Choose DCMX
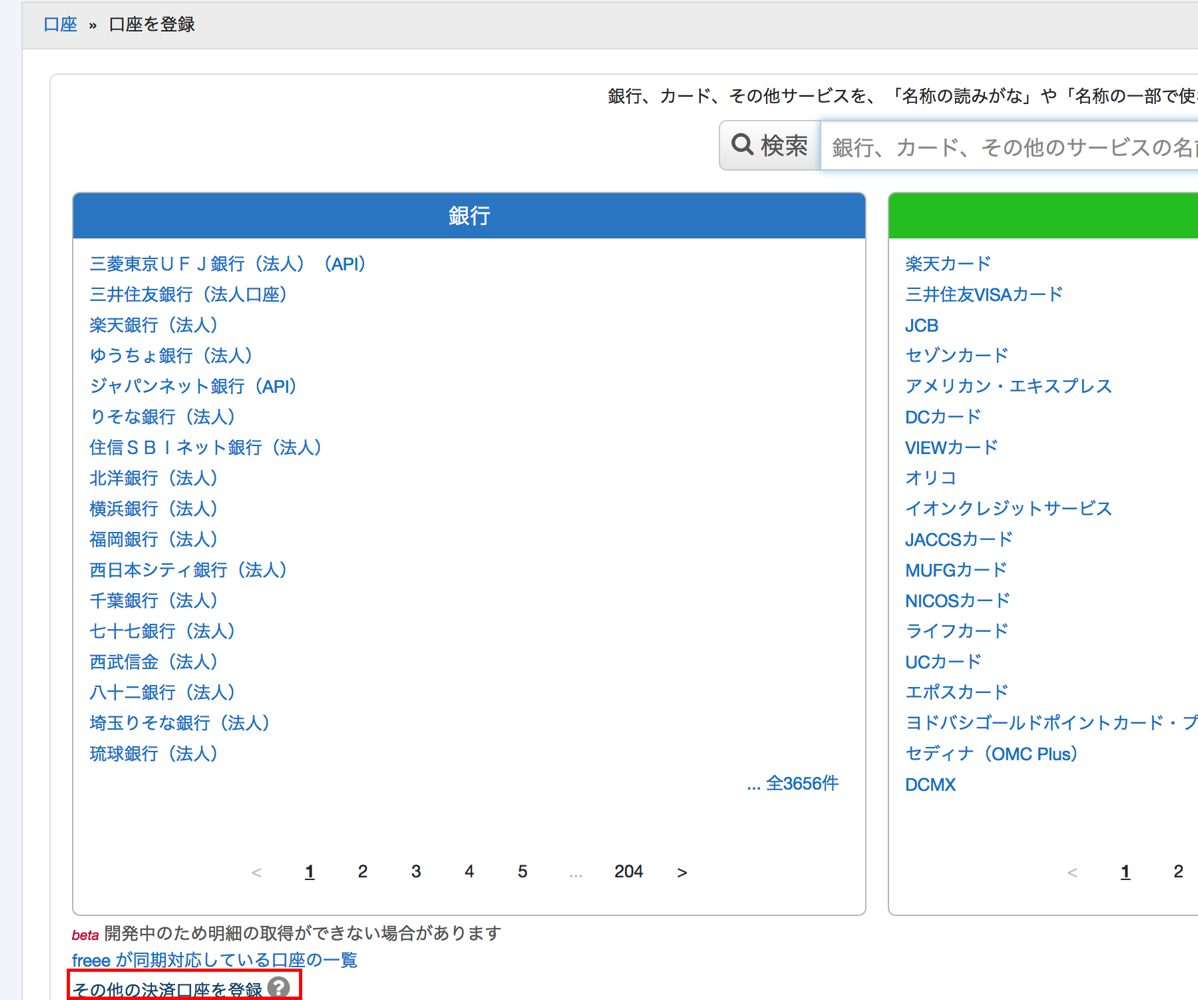1198x1000 pixels. pyautogui.click(x=931, y=785)
